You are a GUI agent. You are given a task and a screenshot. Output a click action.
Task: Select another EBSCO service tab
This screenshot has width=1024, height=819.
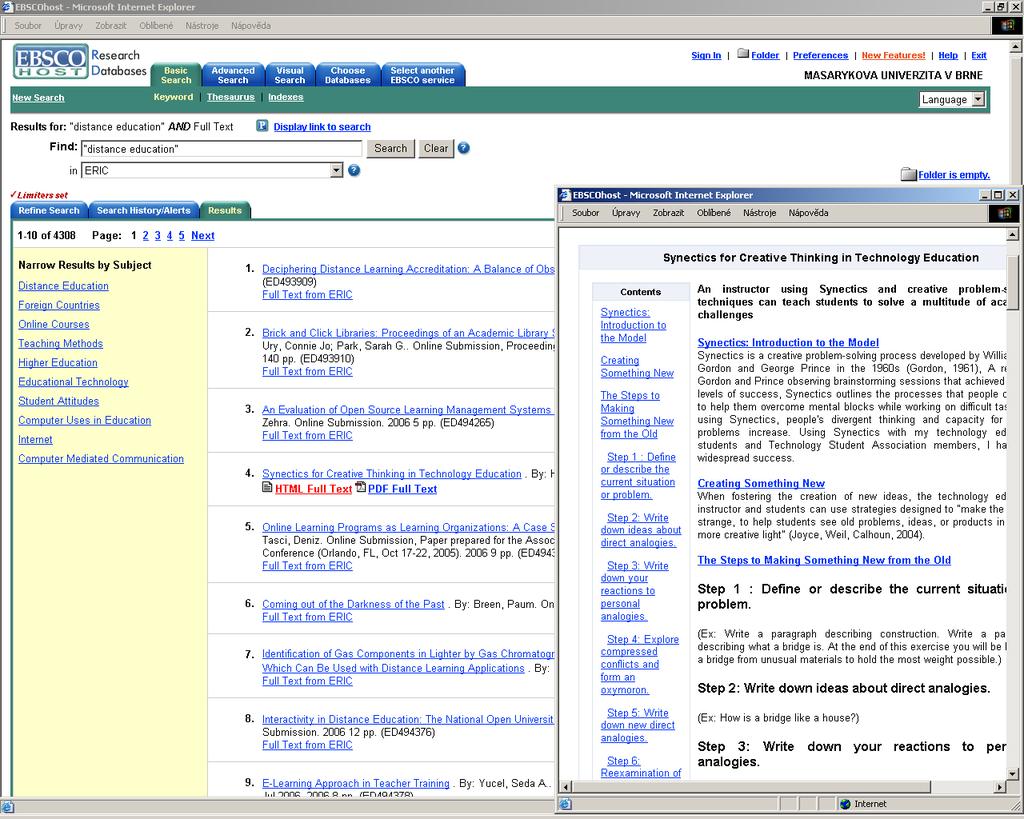pyautogui.click(x=423, y=75)
